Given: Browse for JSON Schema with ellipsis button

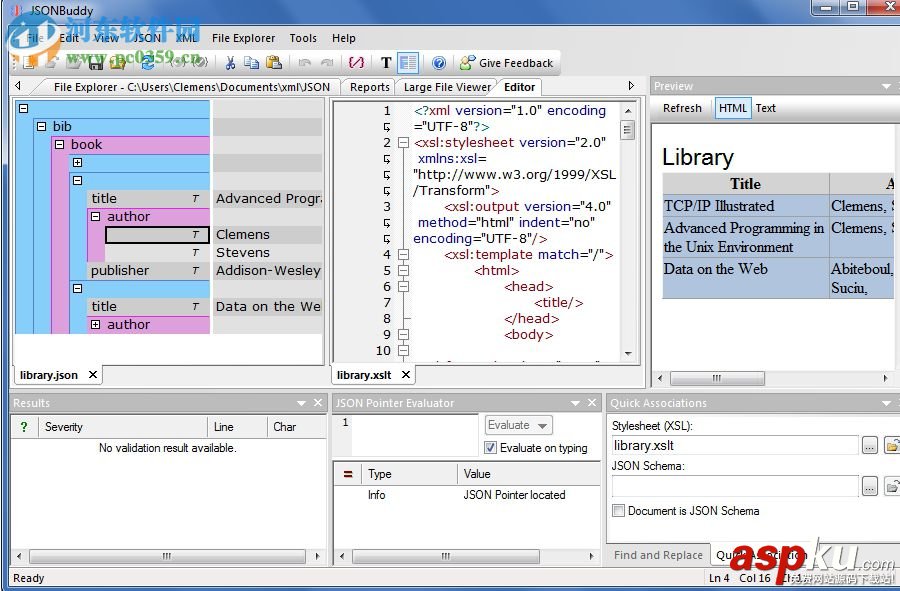Looking at the screenshot, I should click(x=870, y=487).
